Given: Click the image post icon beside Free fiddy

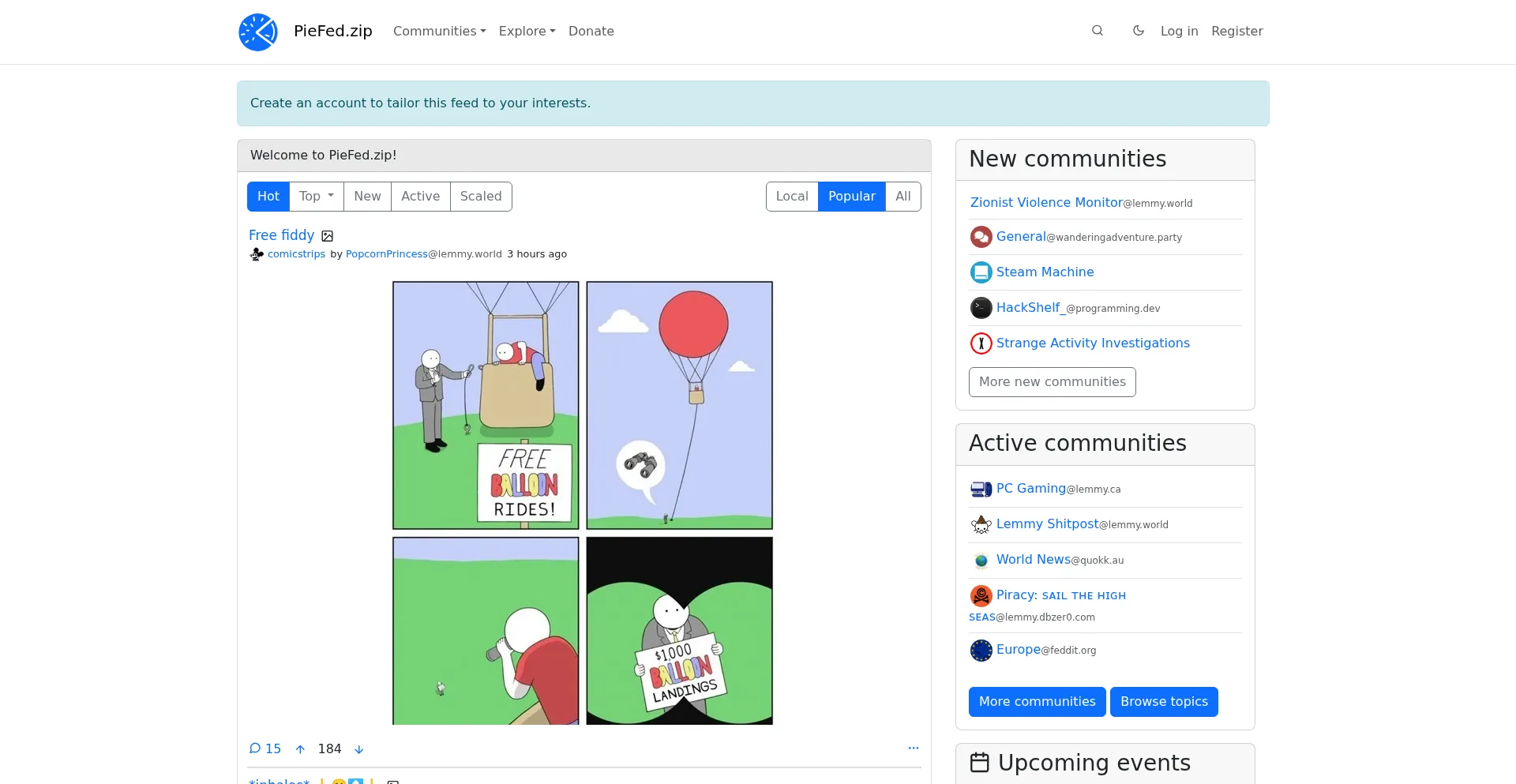Looking at the screenshot, I should pos(328,236).
